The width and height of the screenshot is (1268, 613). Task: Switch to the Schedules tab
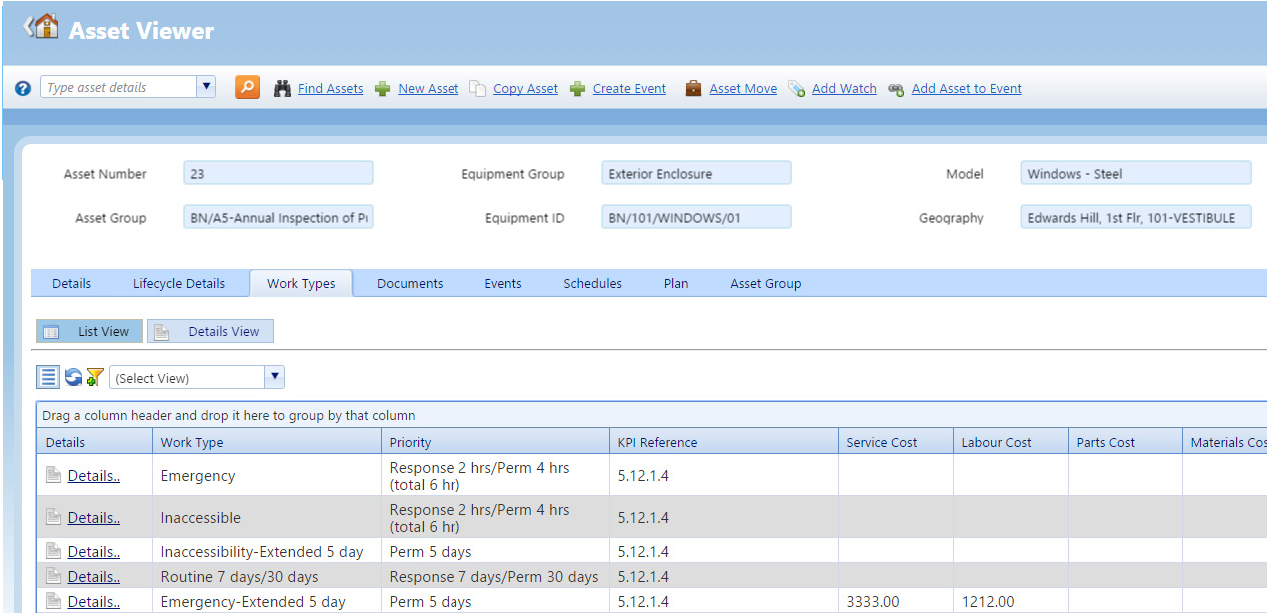[x=593, y=283]
